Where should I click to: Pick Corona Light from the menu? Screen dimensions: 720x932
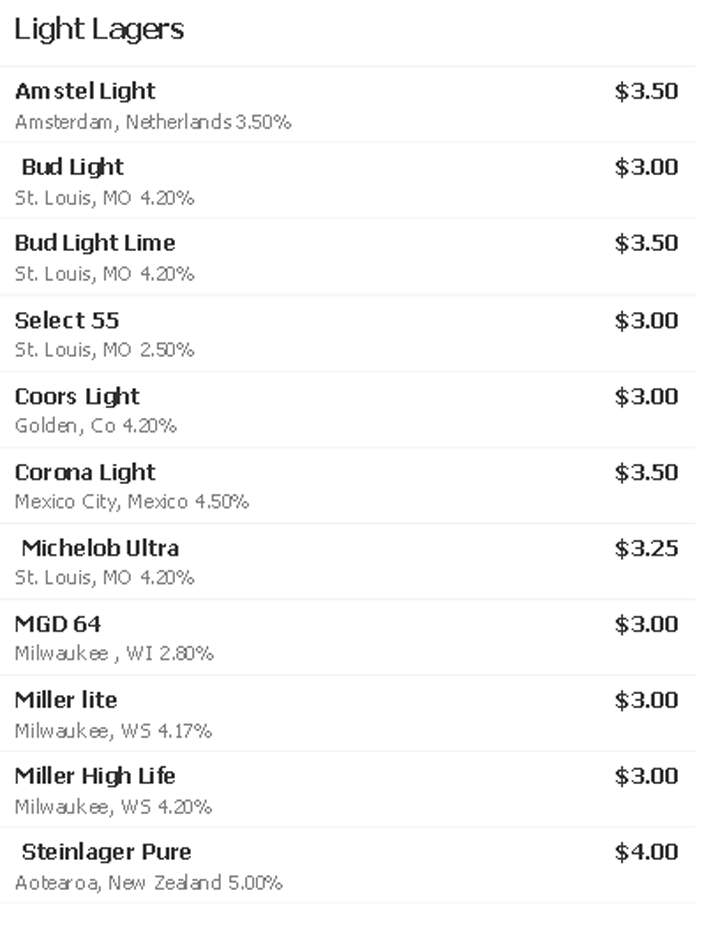pyautogui.click(x=348, y=486)
